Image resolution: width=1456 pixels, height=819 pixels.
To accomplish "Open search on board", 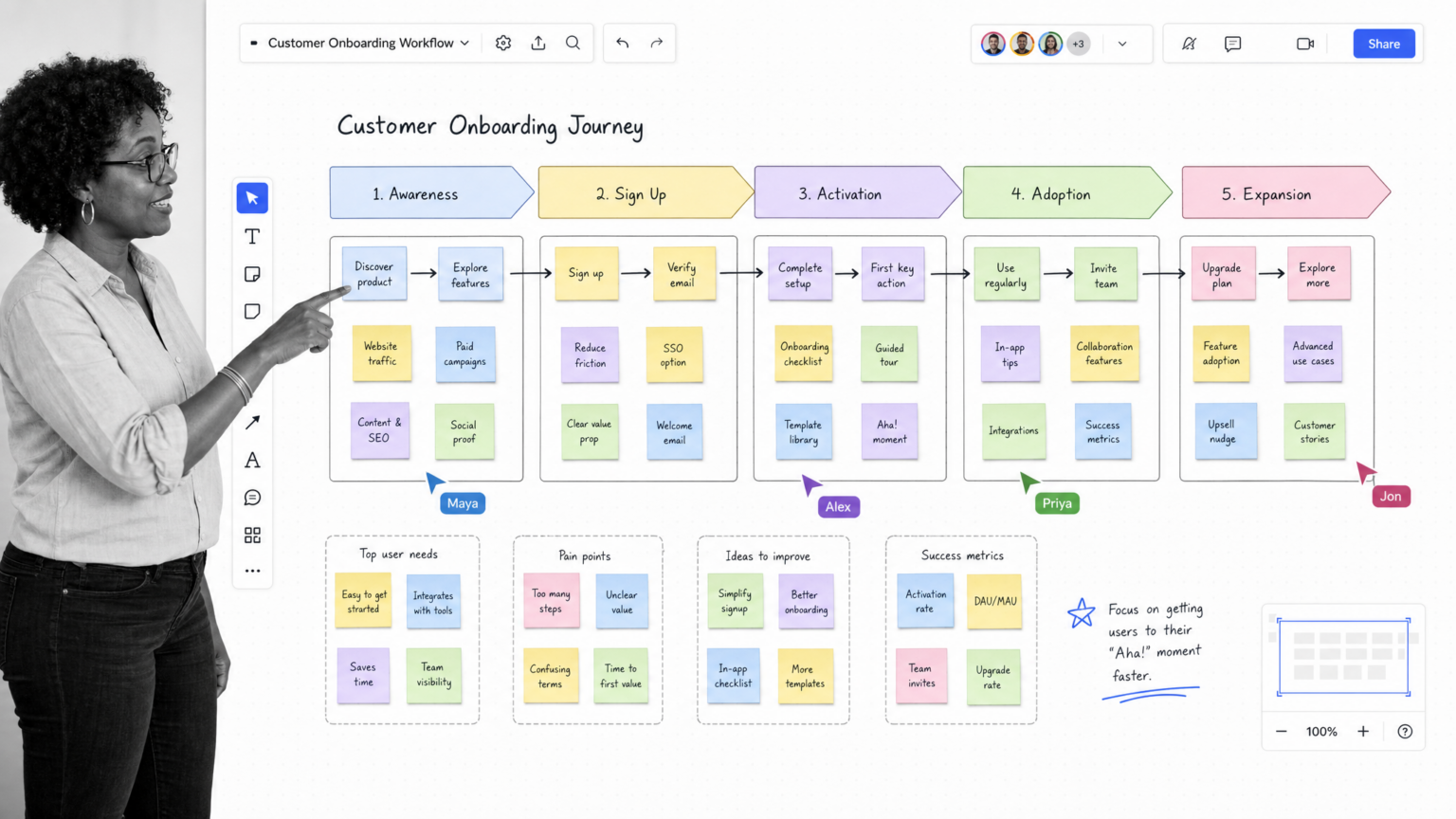I will click(x=573, y=43).
